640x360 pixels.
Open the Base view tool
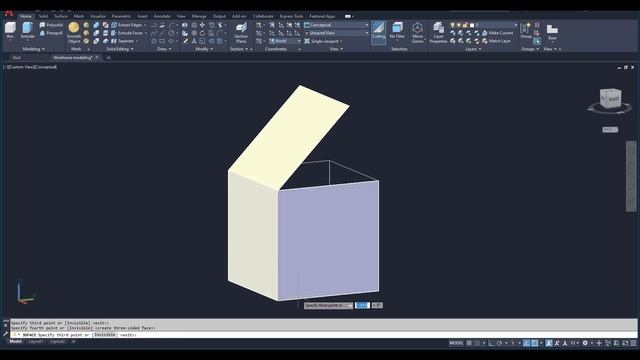552,32
